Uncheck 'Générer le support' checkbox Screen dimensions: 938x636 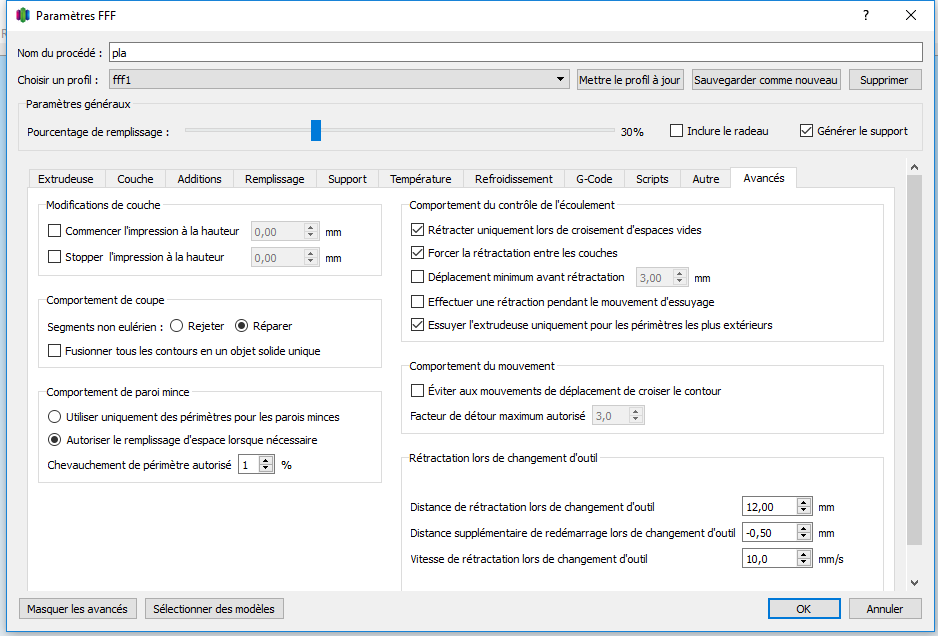point(806,130)
